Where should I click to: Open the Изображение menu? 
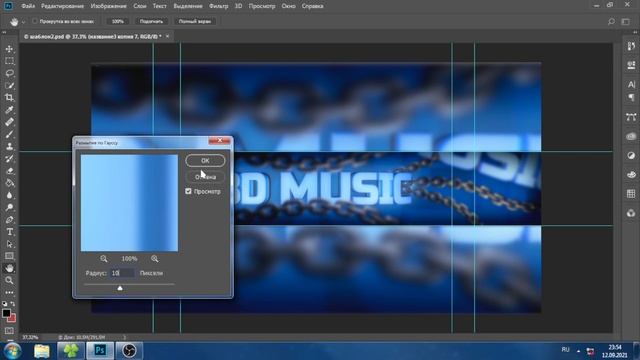pyautogui.click(x=109, y=6)
